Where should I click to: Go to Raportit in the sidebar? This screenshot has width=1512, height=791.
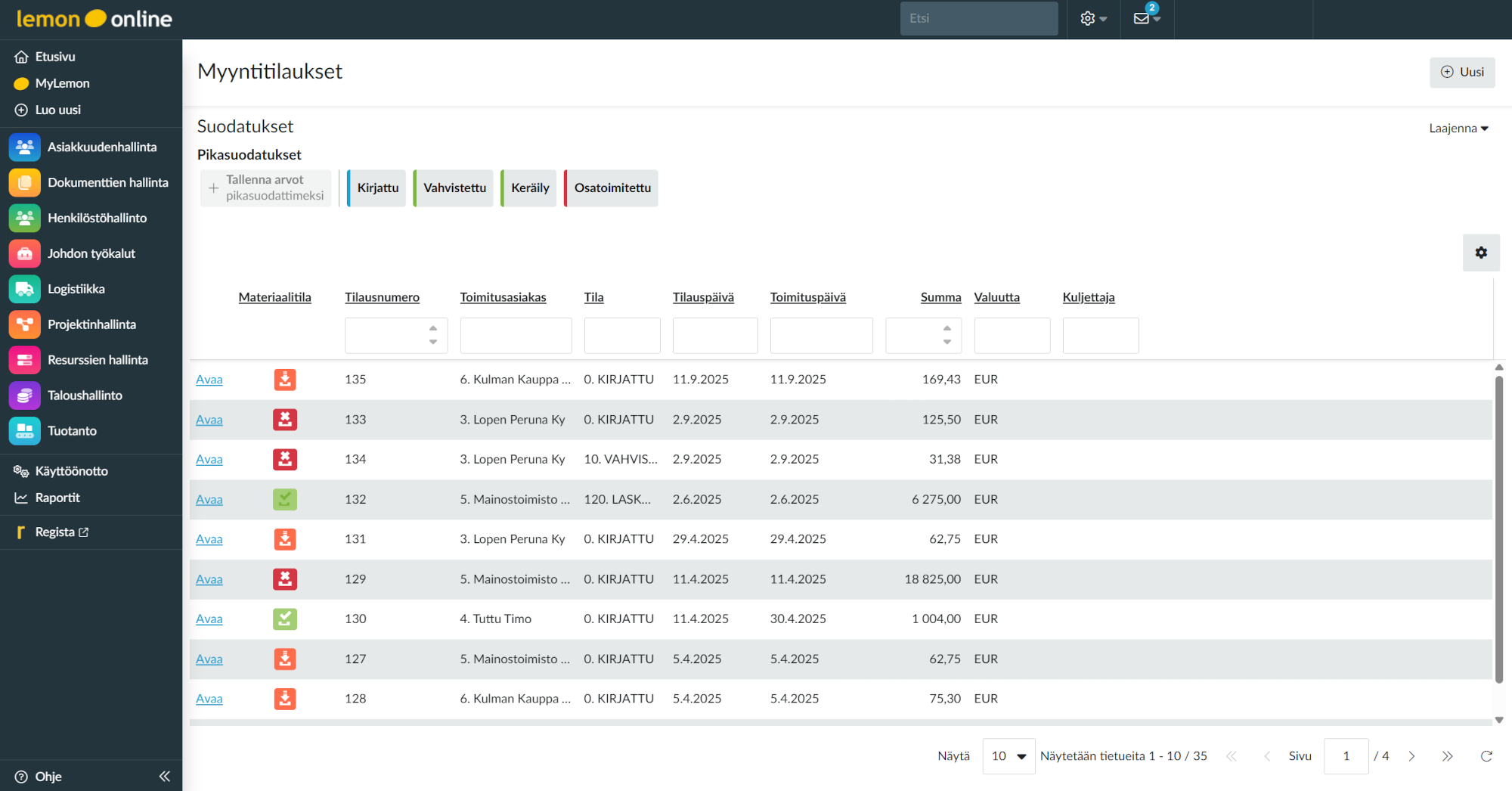[57, 498]
